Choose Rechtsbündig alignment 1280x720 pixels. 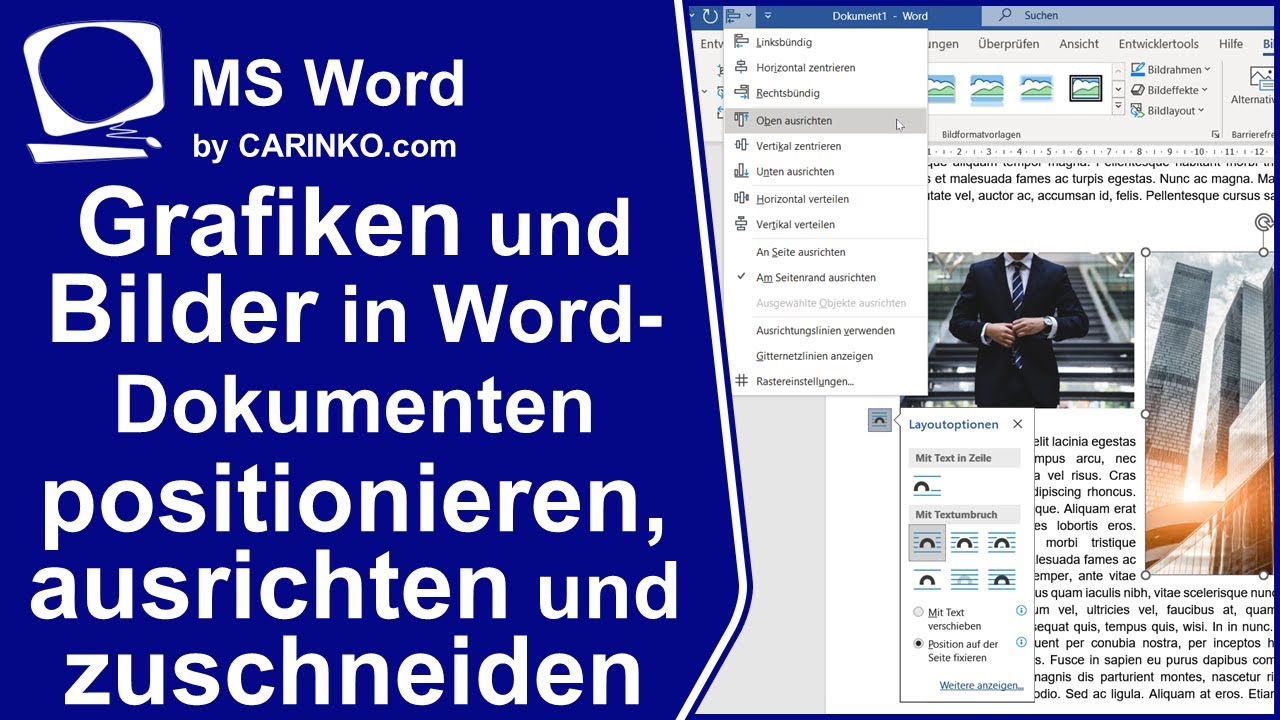(x=824, y=93)
